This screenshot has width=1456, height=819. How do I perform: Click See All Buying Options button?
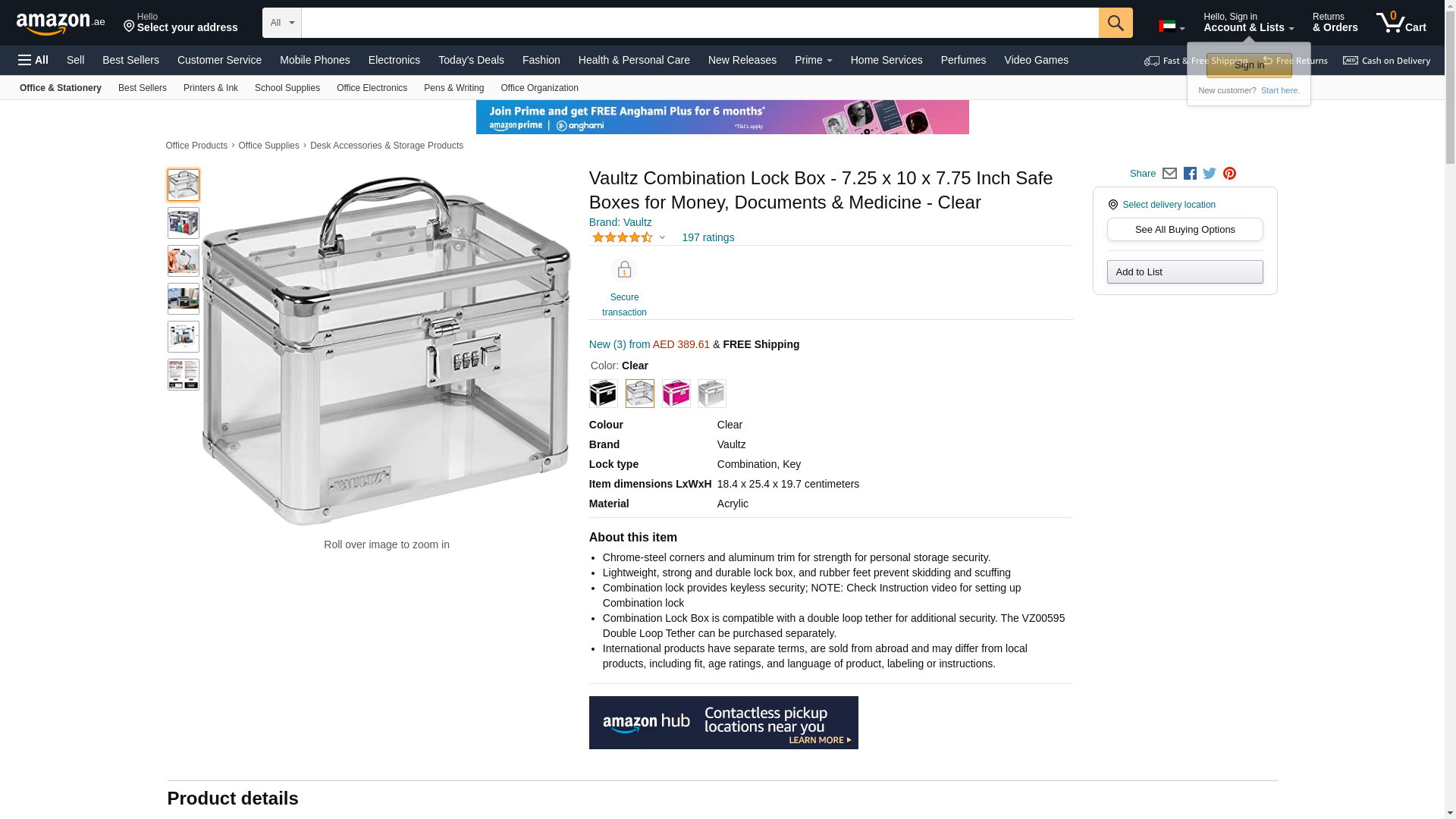pos(1185,230)
